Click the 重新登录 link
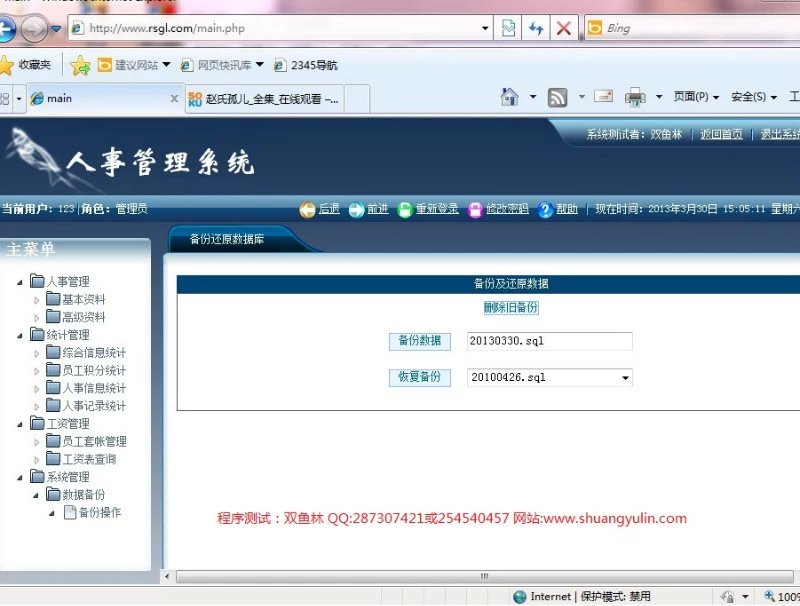Screen dimensions: 800x606 (x=437, y=209)
